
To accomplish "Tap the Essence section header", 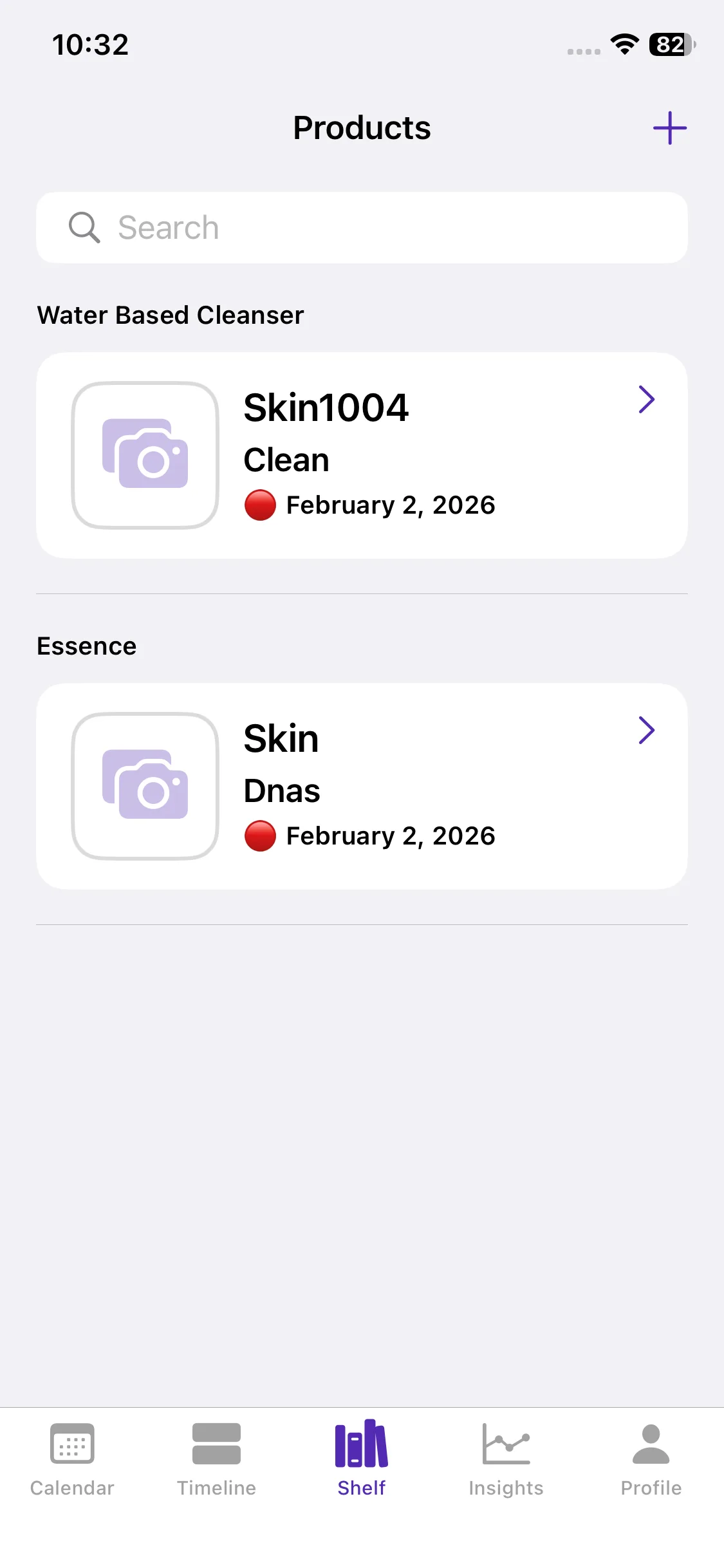I will 87,646.
